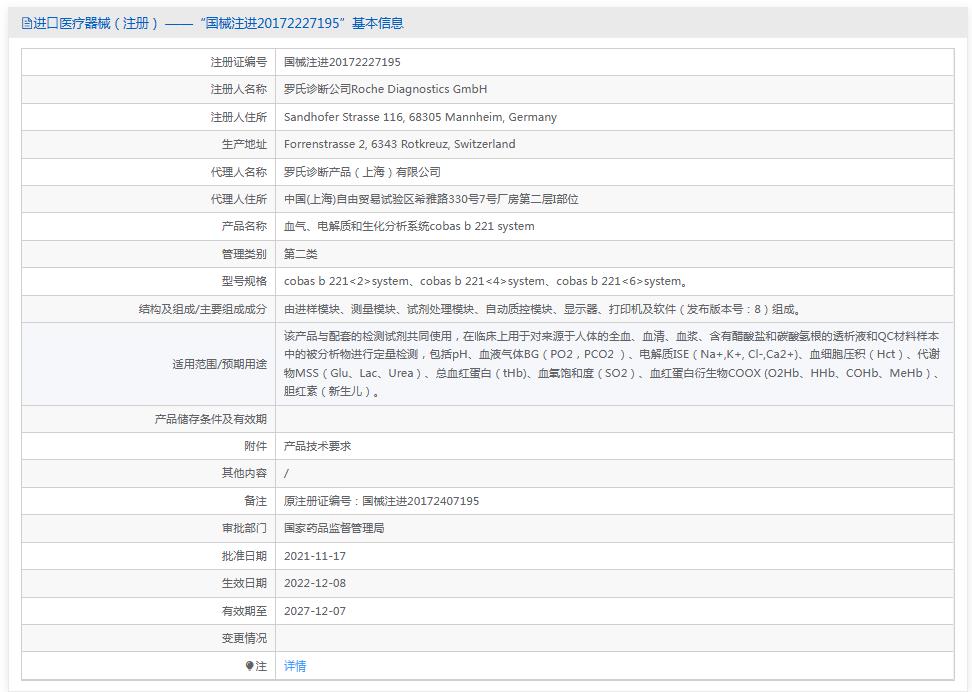Click the row label 备注

[x=255, y=501]
